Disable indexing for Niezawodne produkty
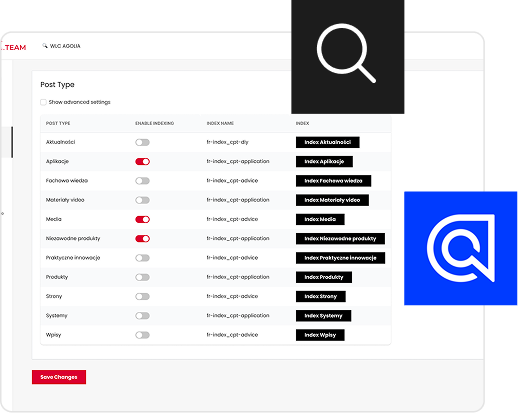 (x=142, y=239)
